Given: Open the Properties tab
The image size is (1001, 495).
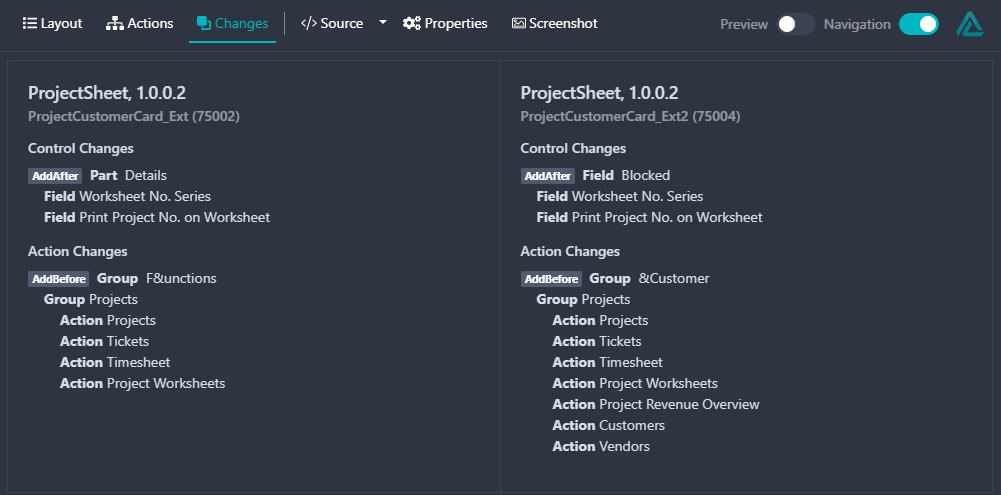Looking at the screenshot, I should 445,24.
